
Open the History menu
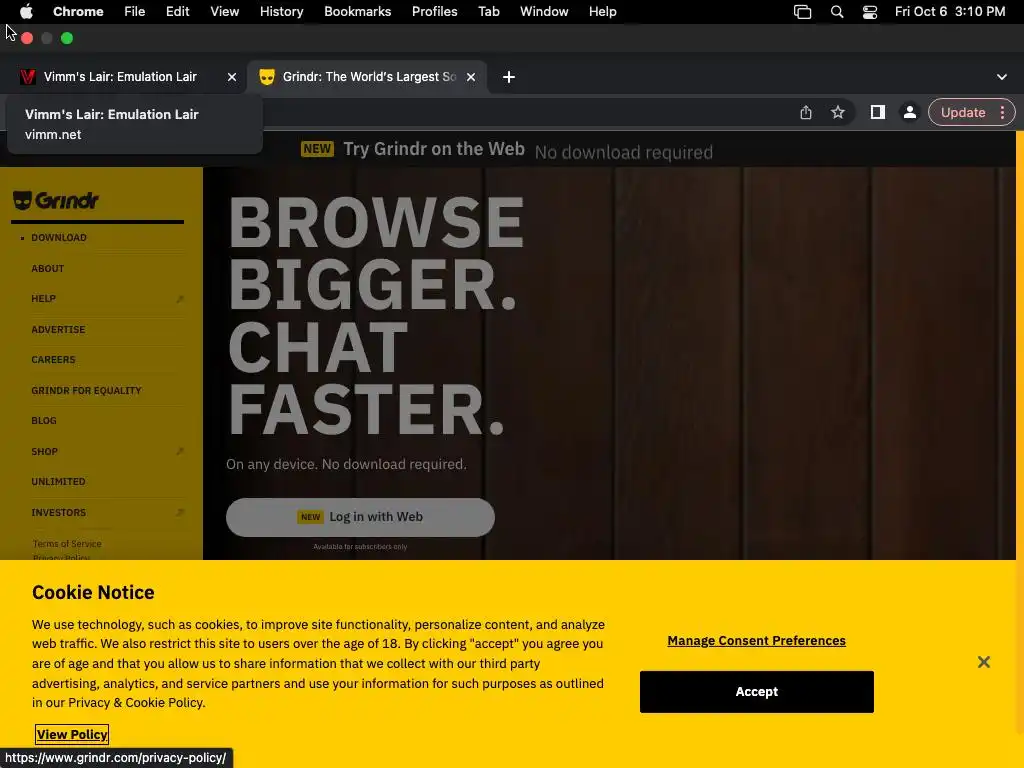coord(281,11)
